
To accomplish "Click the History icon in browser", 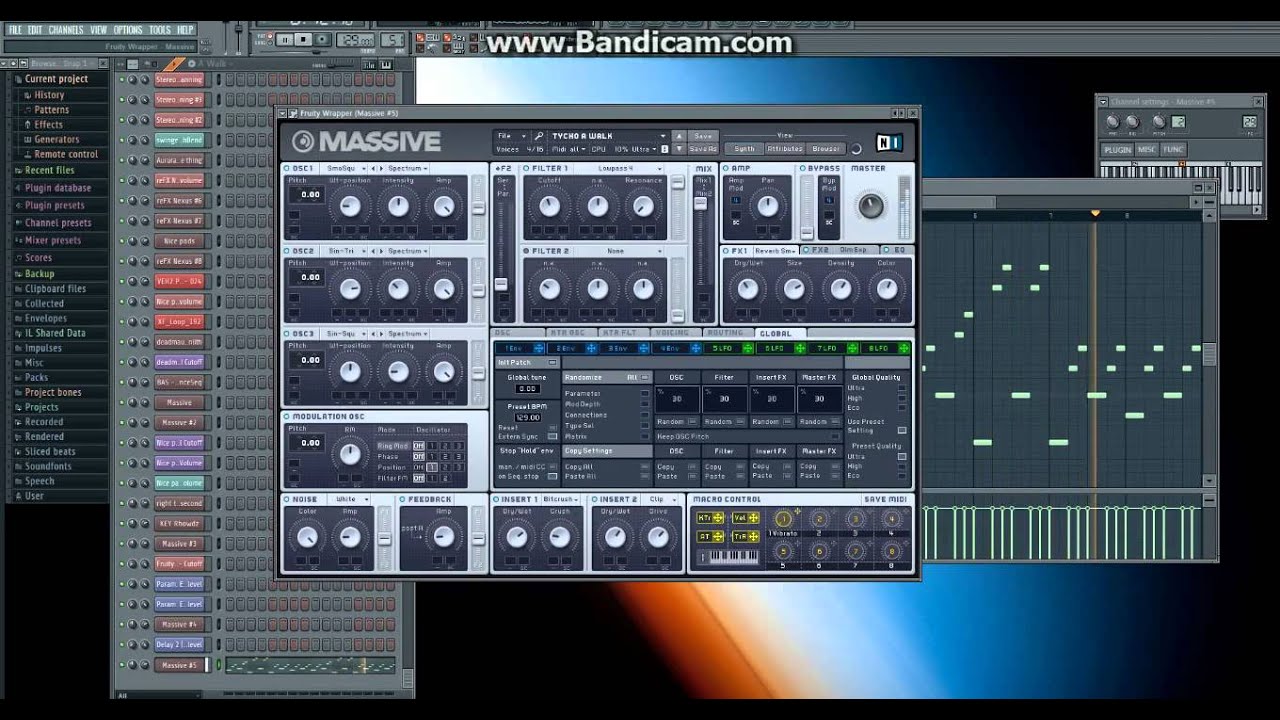I will click(x=27, y=95).
